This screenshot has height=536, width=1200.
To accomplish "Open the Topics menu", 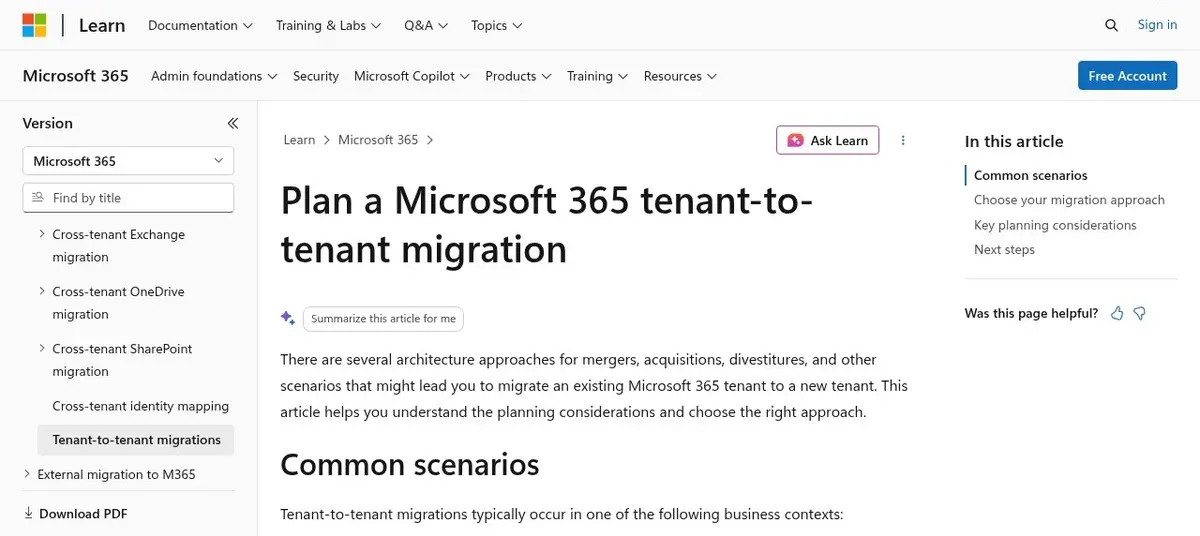I will pyautogui.click(x=496, y=25).
